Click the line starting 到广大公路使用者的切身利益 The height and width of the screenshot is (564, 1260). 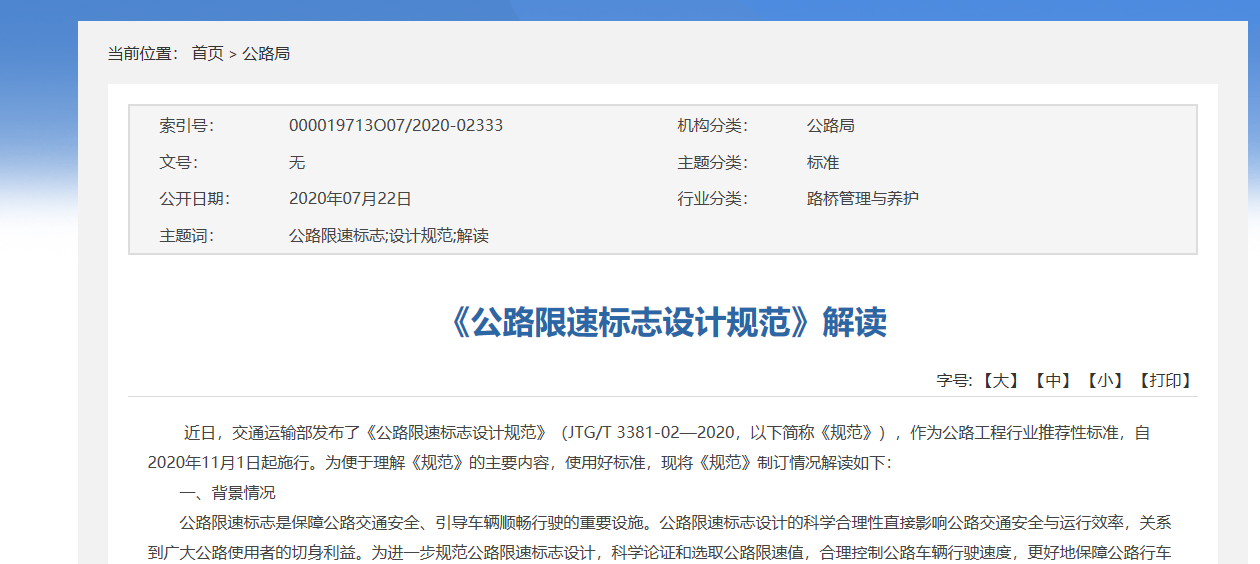pyautogui.click(x=660, y=552)
